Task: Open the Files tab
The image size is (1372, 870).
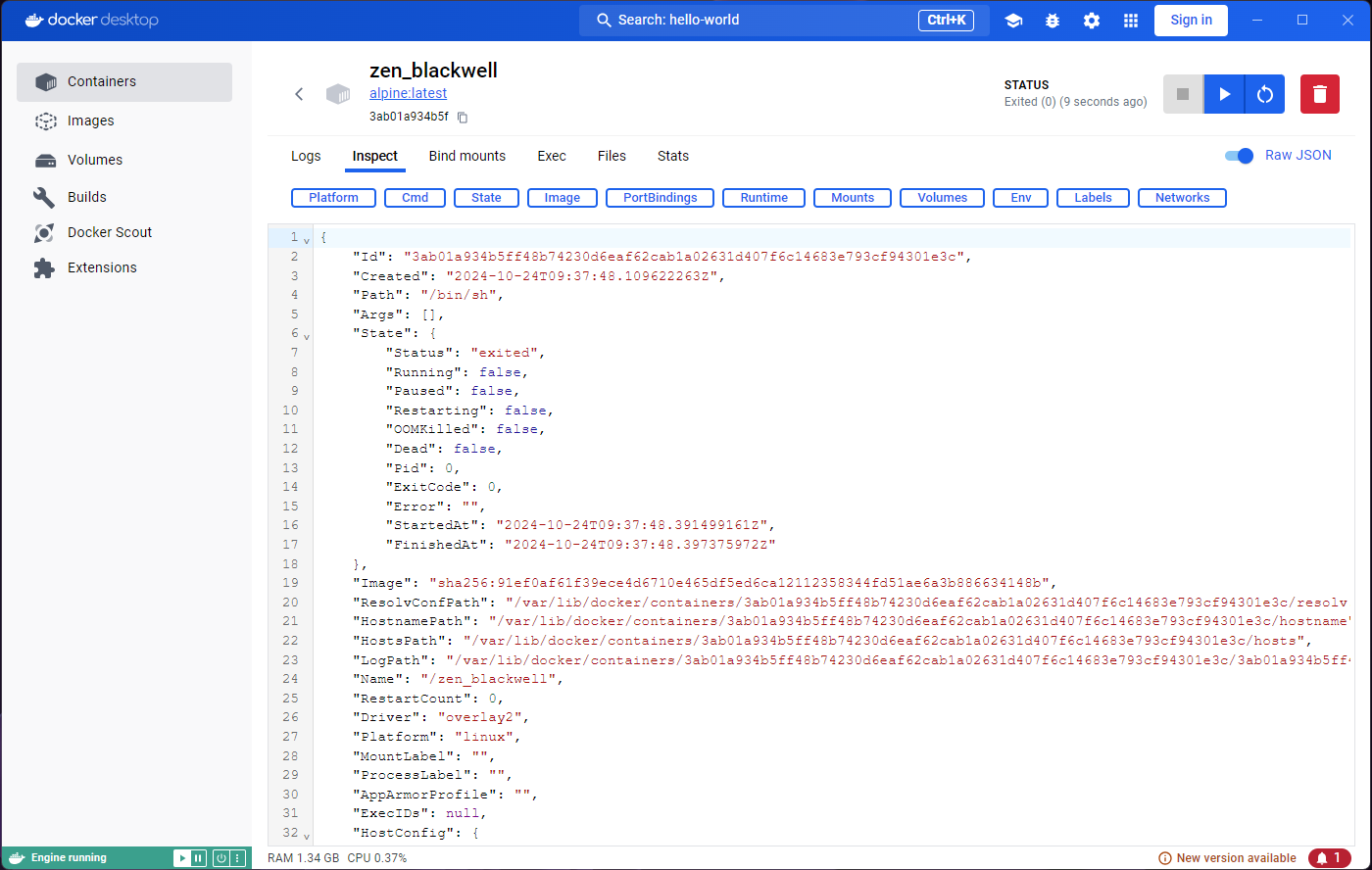Action: coord(612,156)
